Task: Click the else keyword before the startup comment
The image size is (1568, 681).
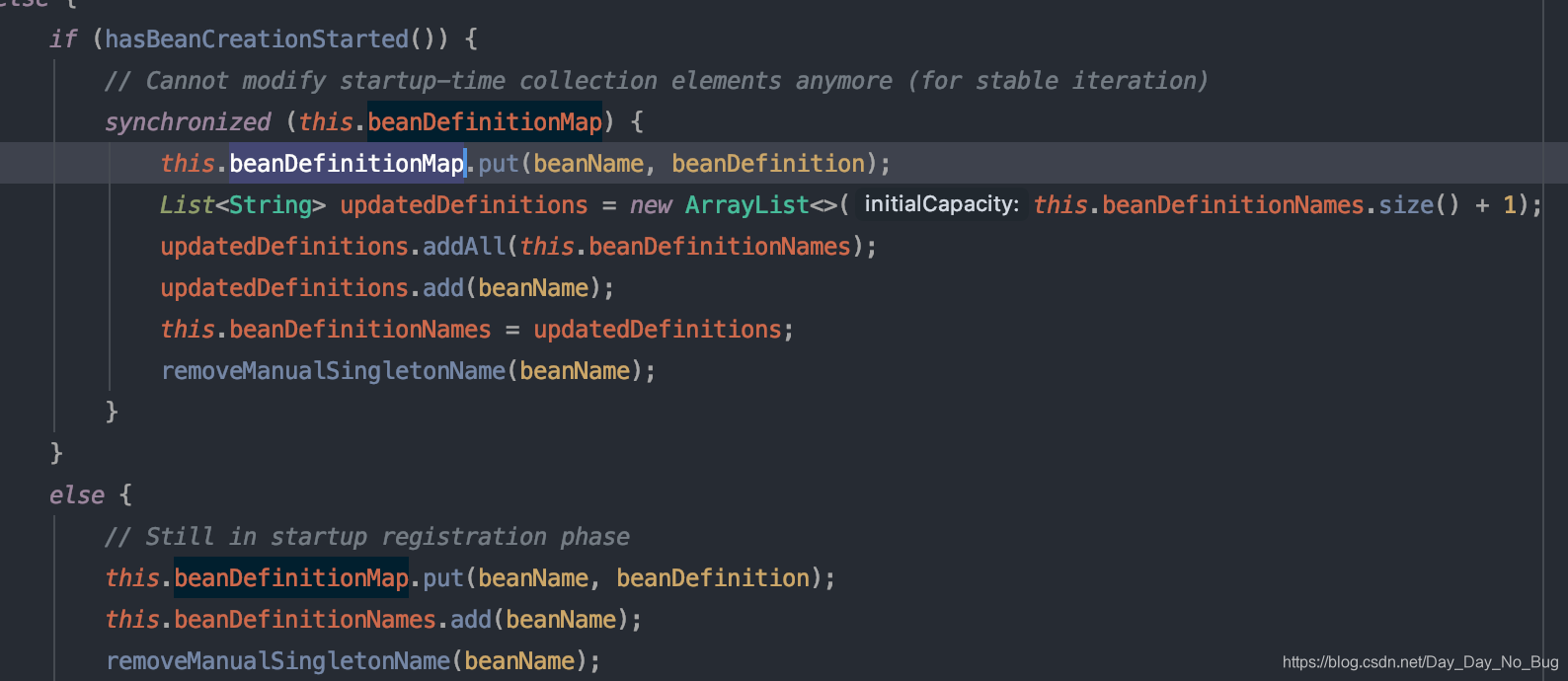Action: (77, 495)
